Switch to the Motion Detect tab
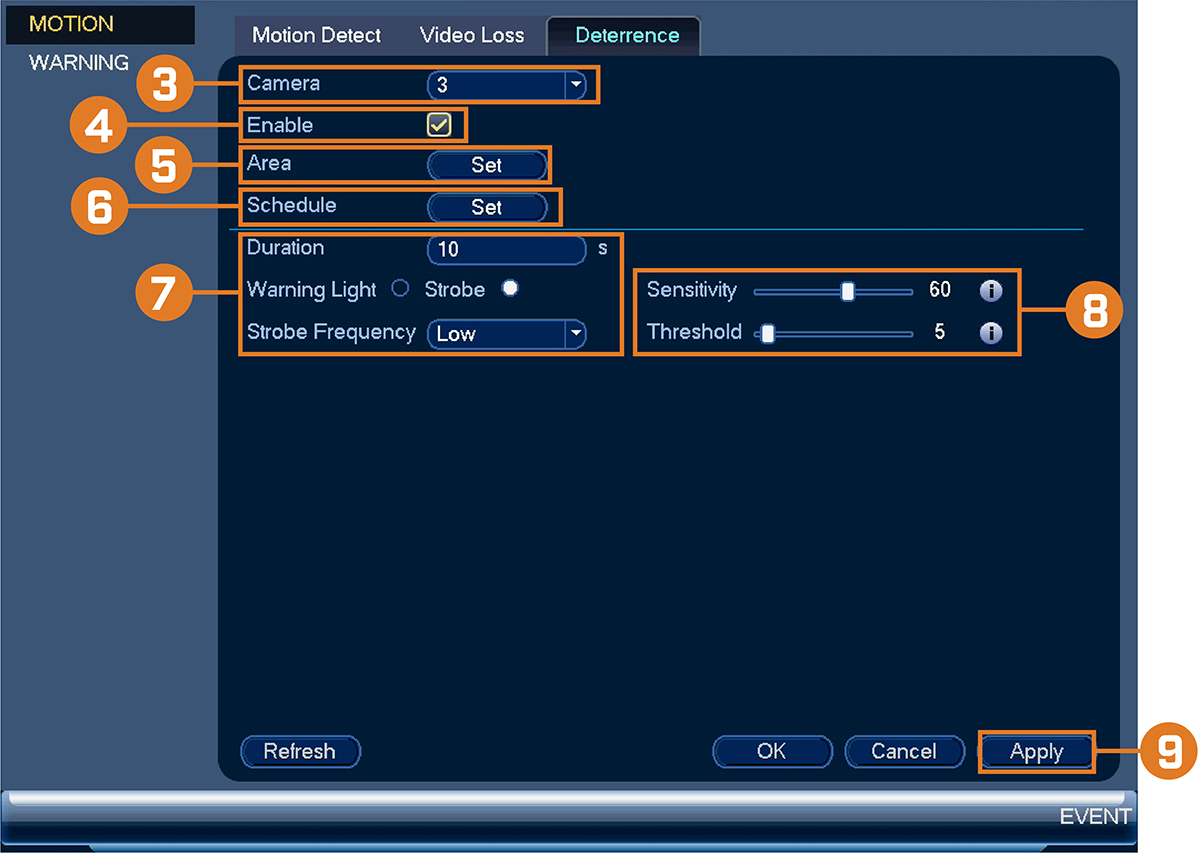Viewport: 1200px width, 853px height. point(316,35)
